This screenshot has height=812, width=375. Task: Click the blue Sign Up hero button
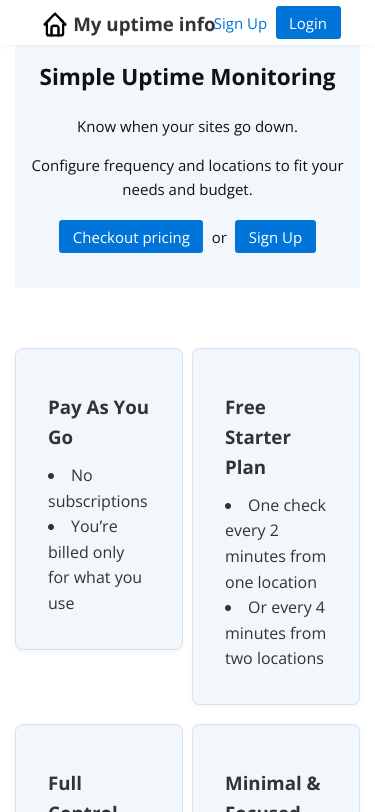275,237
